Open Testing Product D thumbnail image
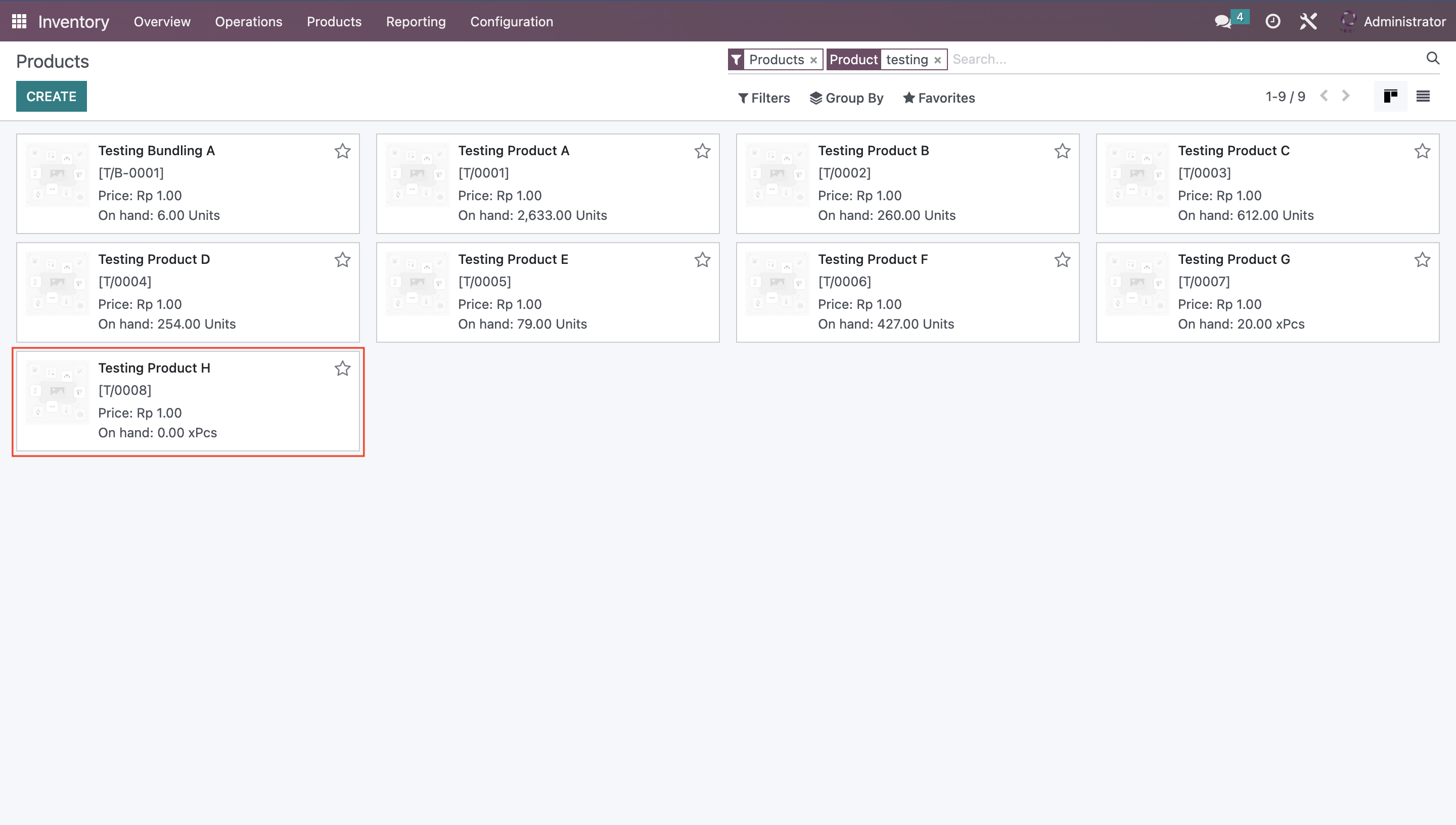This screenshot has height=825, width=1456. click(x=57, y=283)
